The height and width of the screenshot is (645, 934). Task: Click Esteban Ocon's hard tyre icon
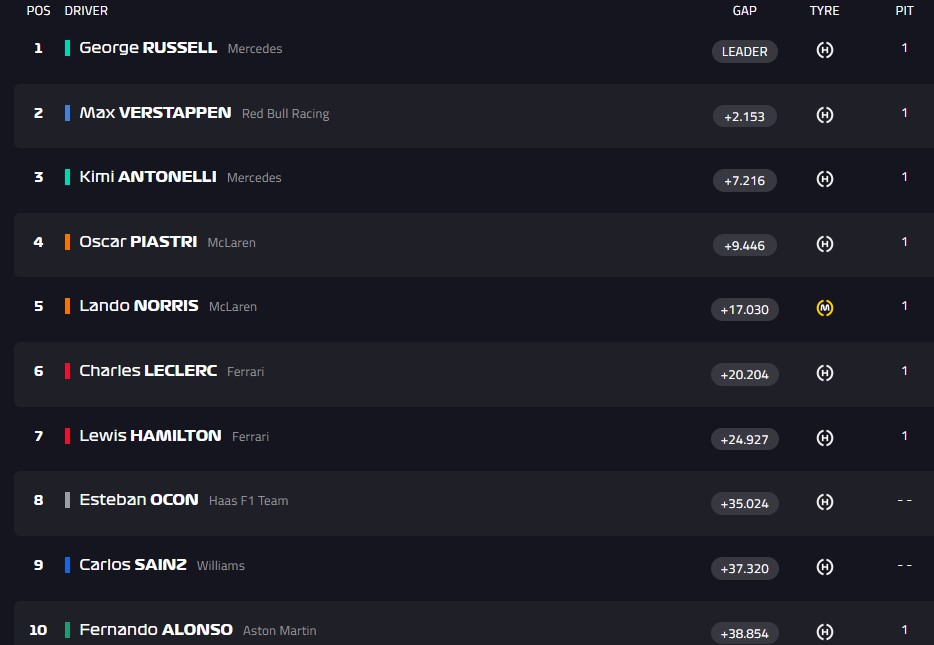825,502
